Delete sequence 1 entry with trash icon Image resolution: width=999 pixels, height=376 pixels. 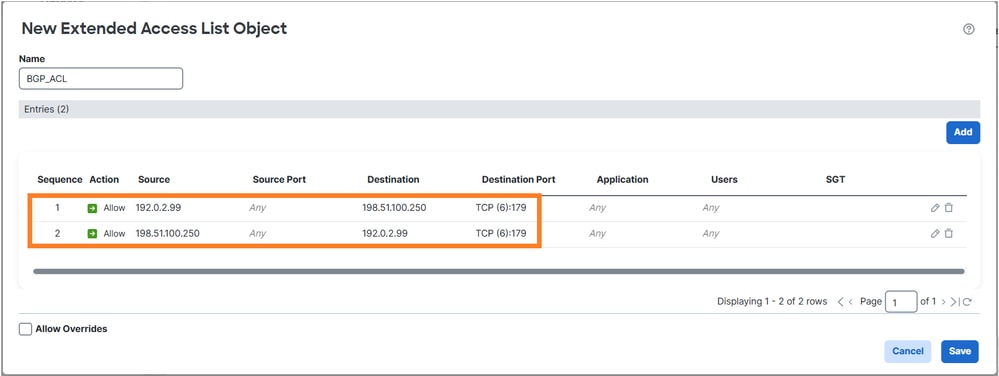[x=949, y=208]
